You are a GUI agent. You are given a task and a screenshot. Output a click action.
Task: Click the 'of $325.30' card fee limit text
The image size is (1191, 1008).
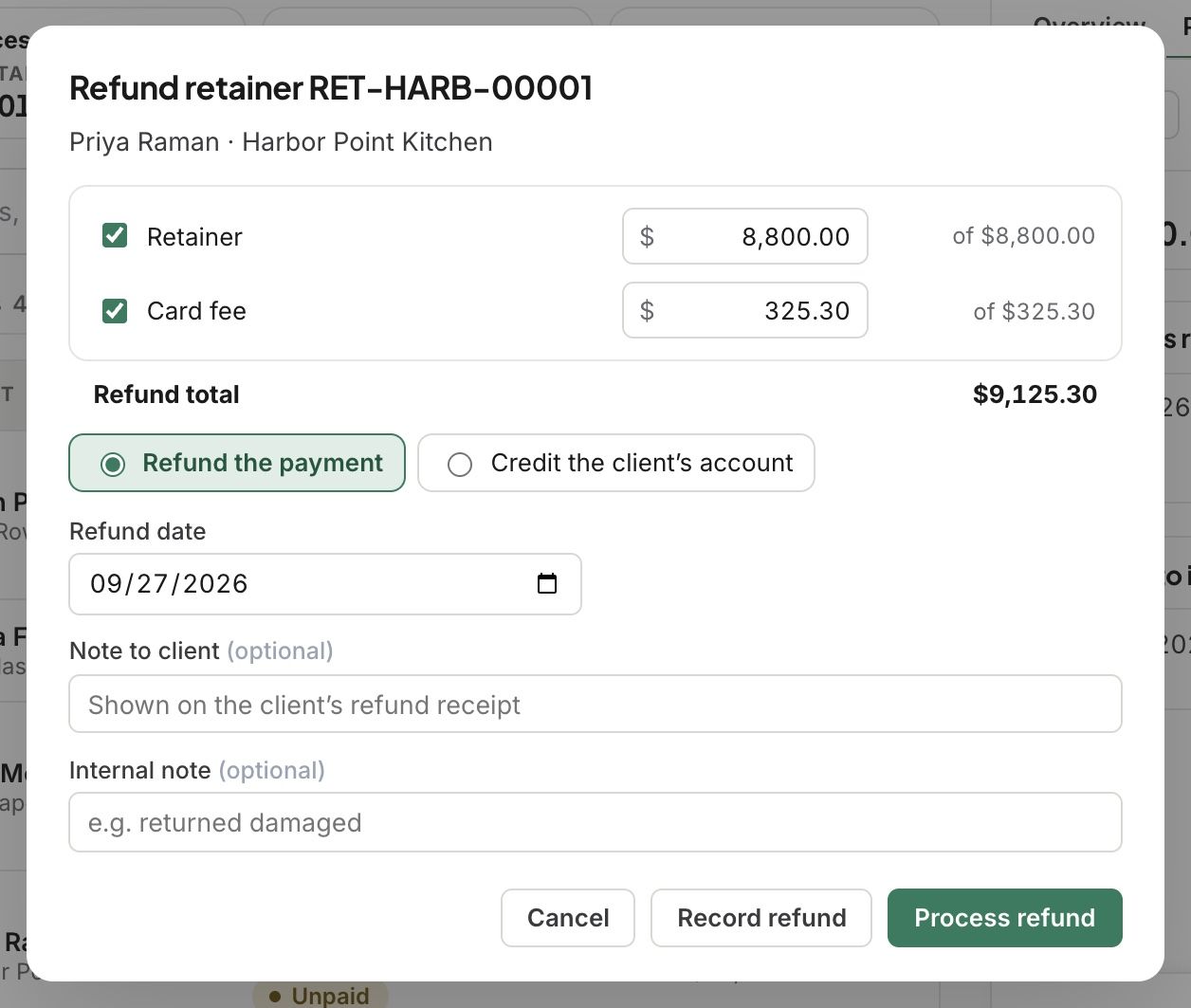[x=1035, y=311]
